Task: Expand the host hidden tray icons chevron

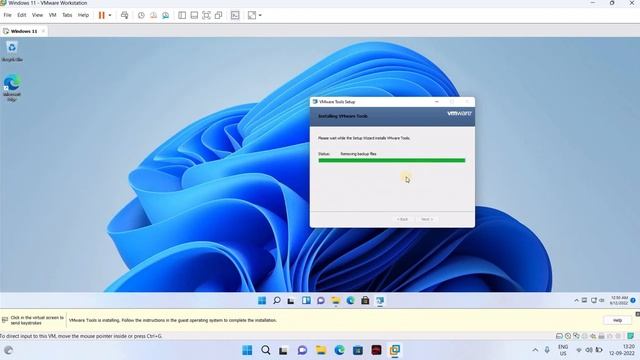Action: click(535, 350)
